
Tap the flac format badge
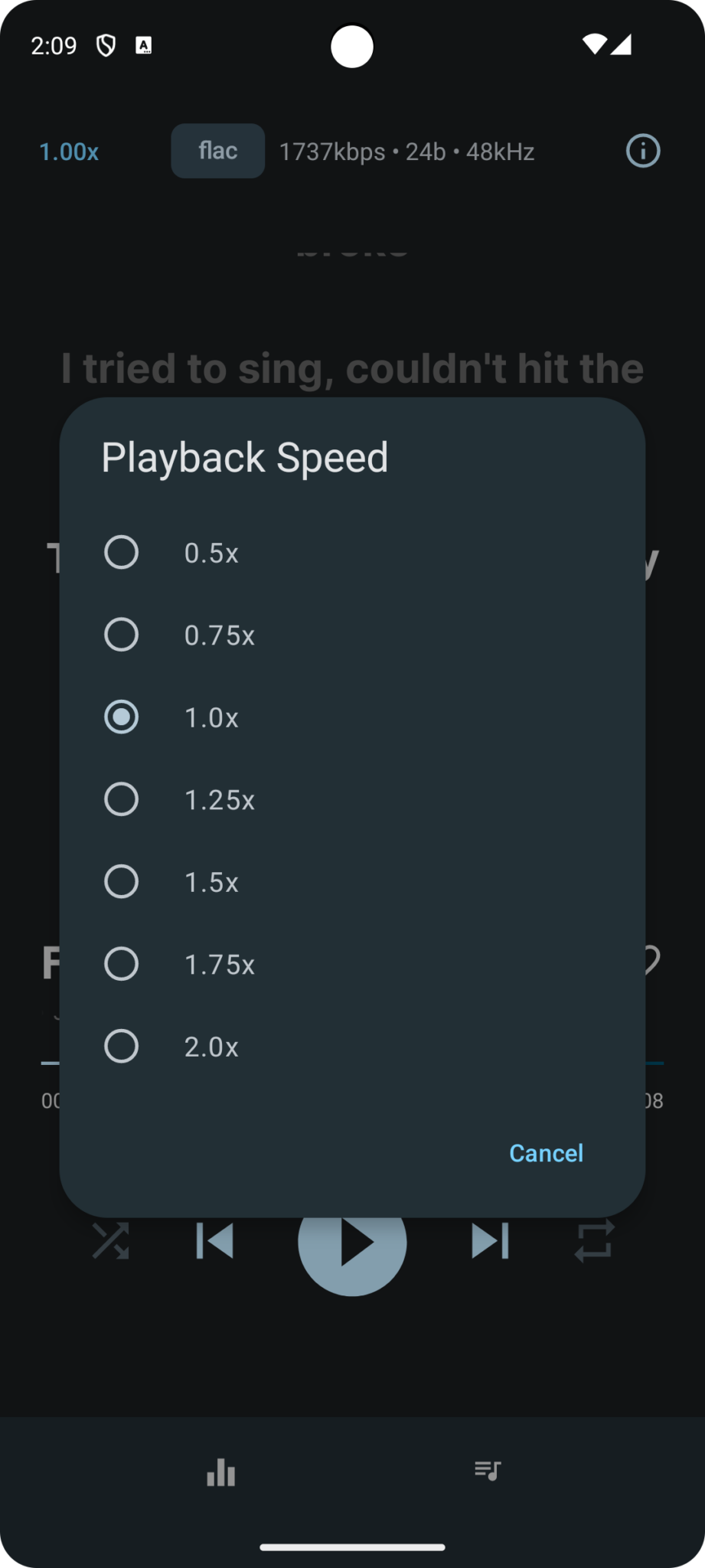(218, 151)
